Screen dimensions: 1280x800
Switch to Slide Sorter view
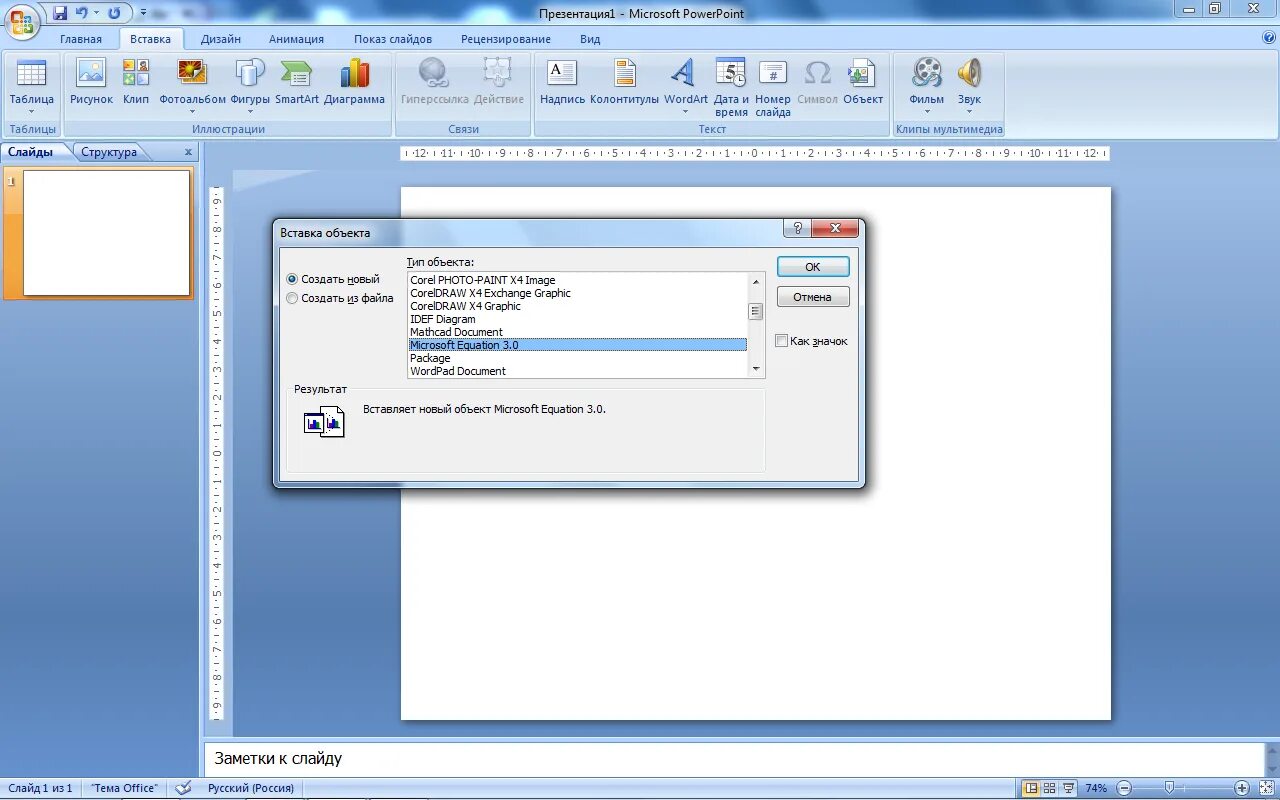pos(1050,788)
